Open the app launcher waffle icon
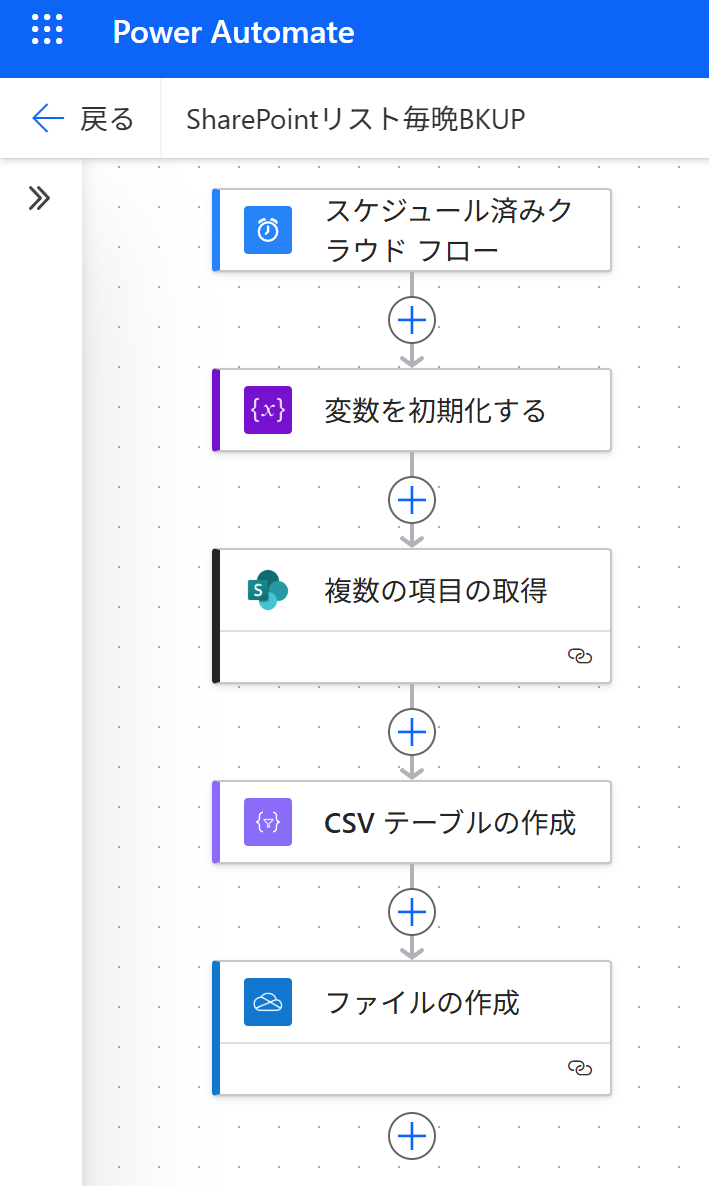709x1186 pixels. 48,31
